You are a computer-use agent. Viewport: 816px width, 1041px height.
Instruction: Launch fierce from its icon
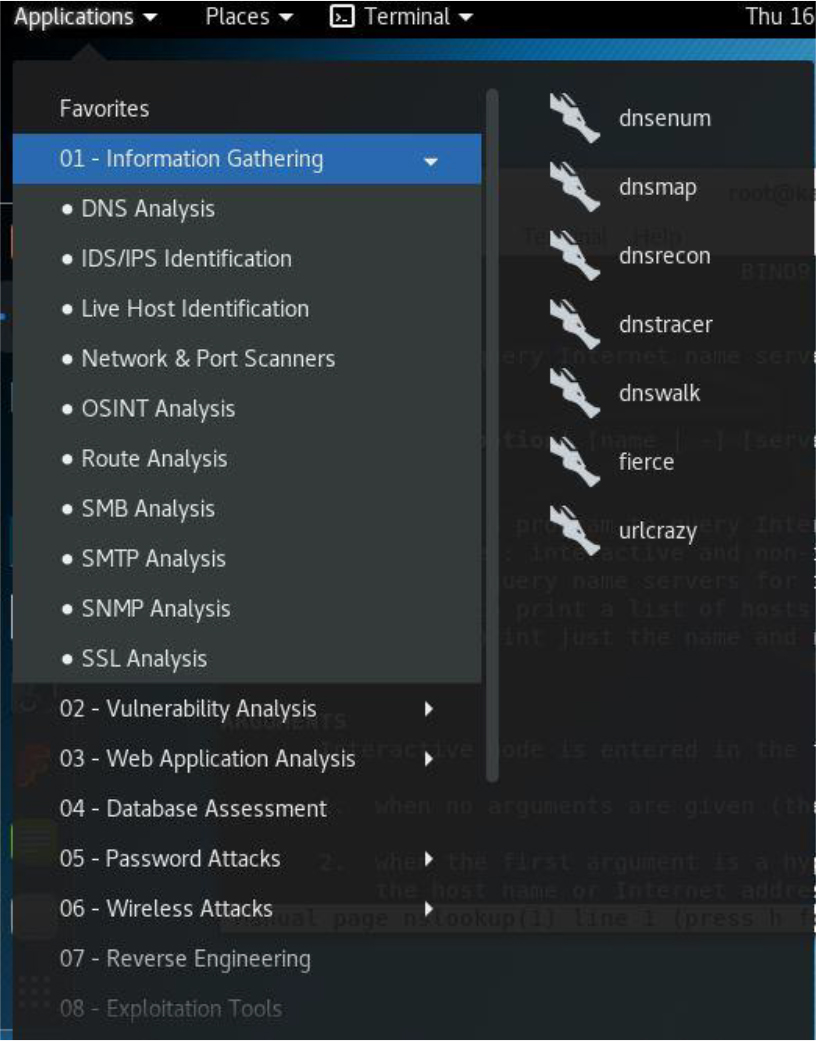(x=574, y=462)
